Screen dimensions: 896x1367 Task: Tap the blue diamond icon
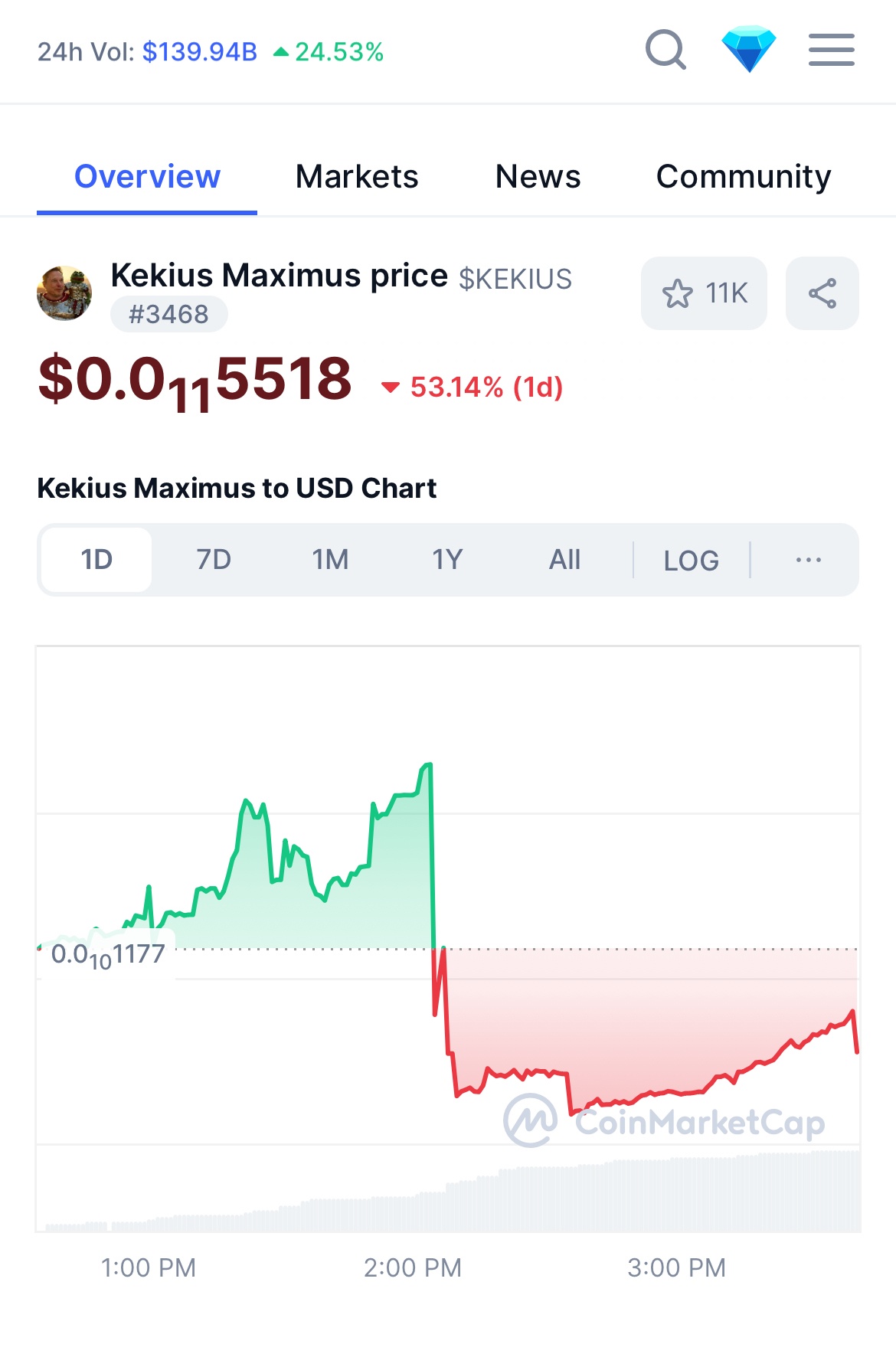coord(748,49)
